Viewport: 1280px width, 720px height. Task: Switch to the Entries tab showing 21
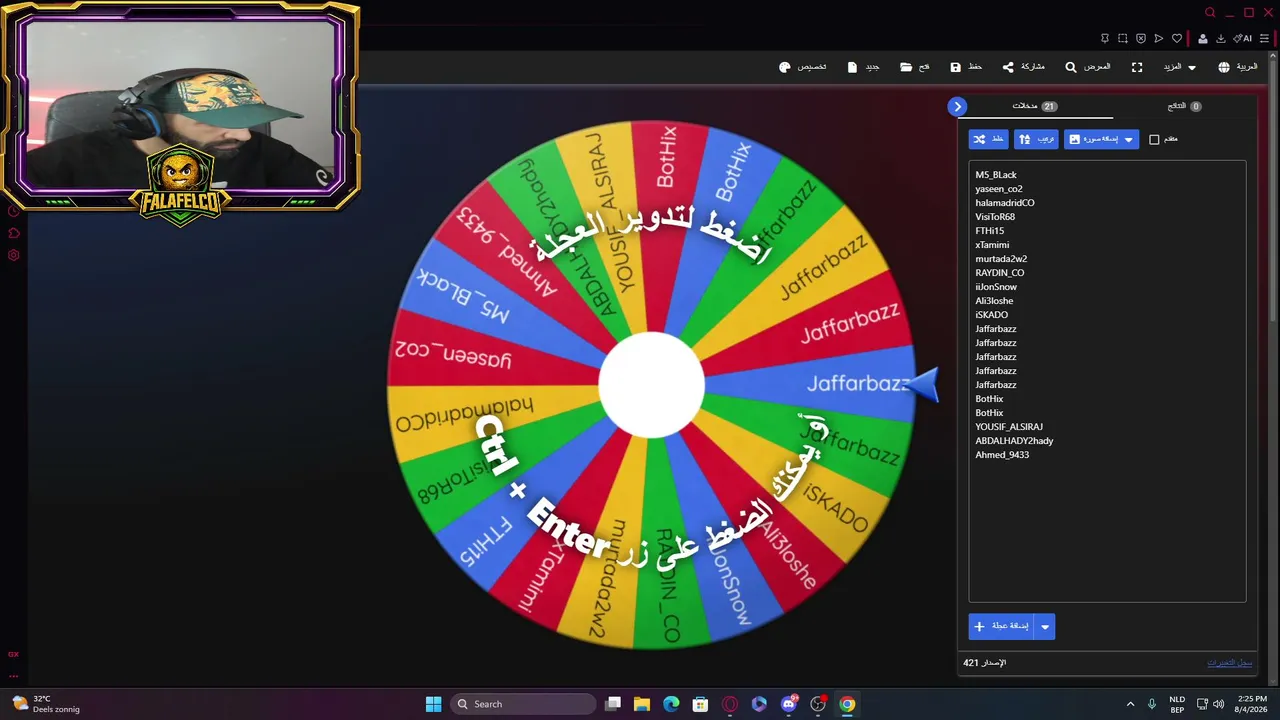(1035, 106)
